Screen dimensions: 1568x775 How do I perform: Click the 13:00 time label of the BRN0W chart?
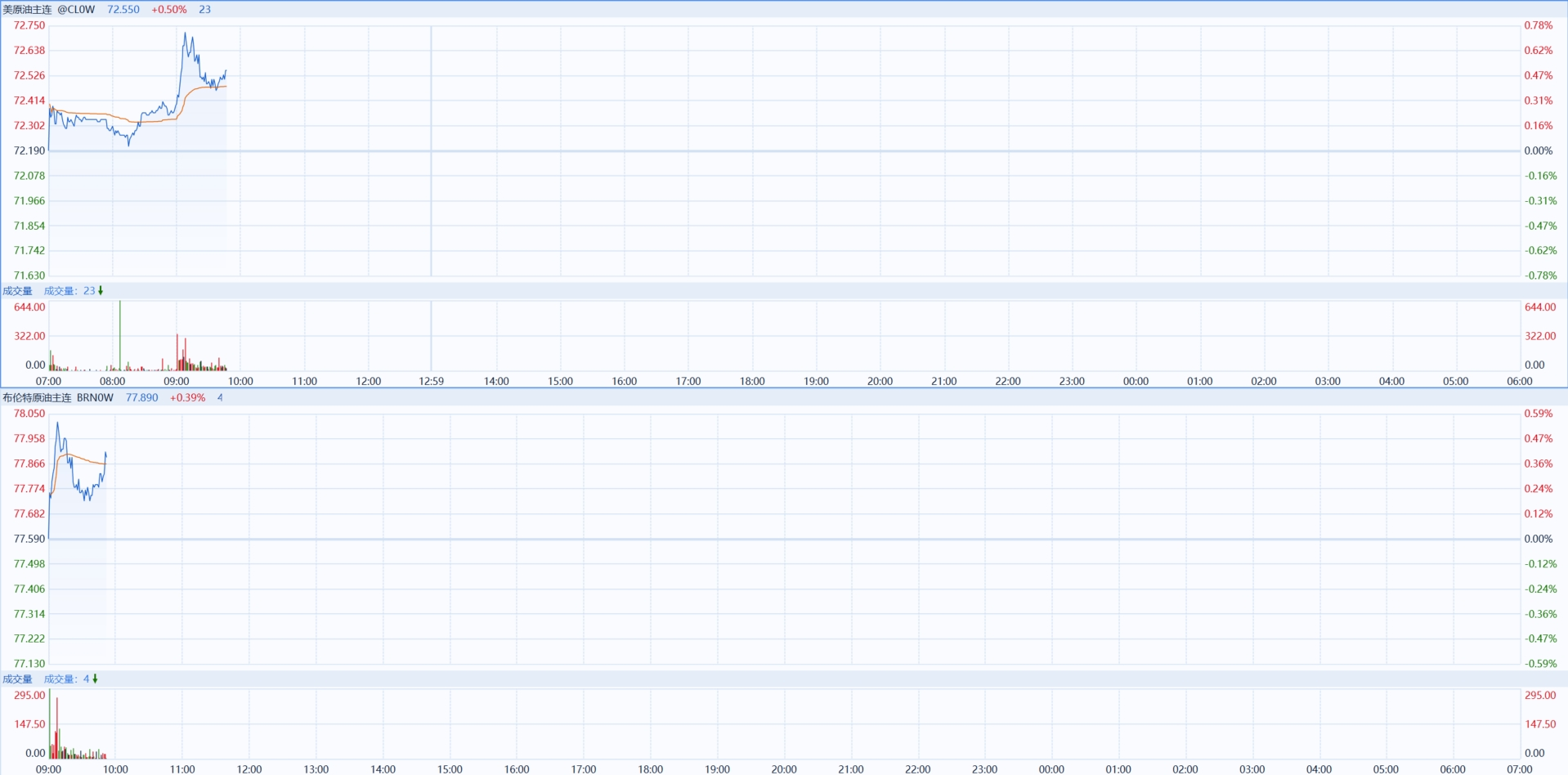316,769
